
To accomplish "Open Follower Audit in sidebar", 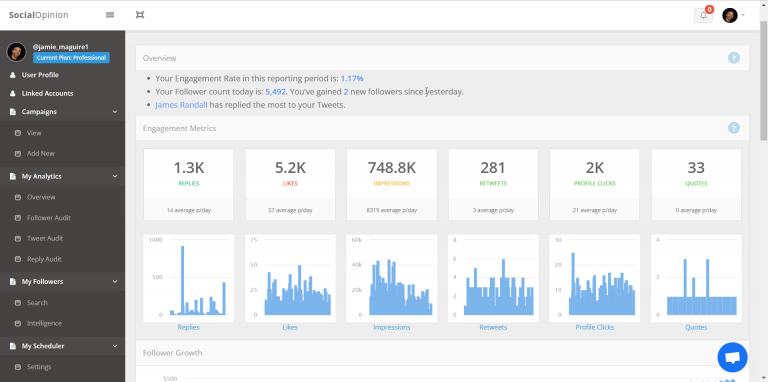I will coord(49,217).
